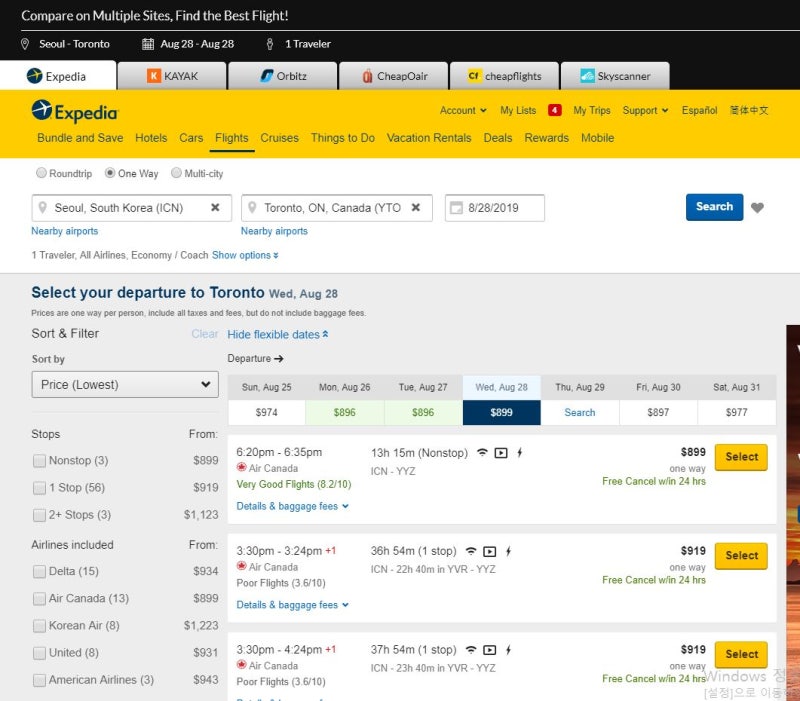Click the Expedia logo in yellow header
Screen dimensions: 800x701
coord(74,111)
